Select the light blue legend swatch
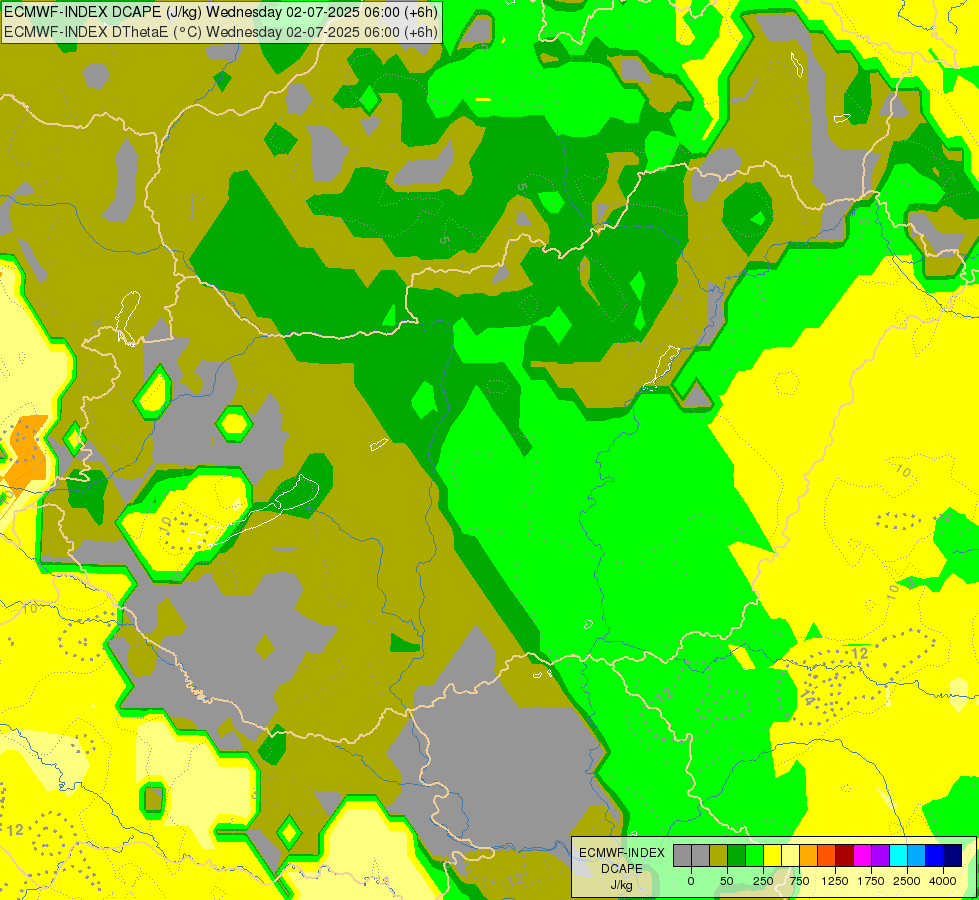This screenshot has height=900, width=979. (x=917, y=856)
